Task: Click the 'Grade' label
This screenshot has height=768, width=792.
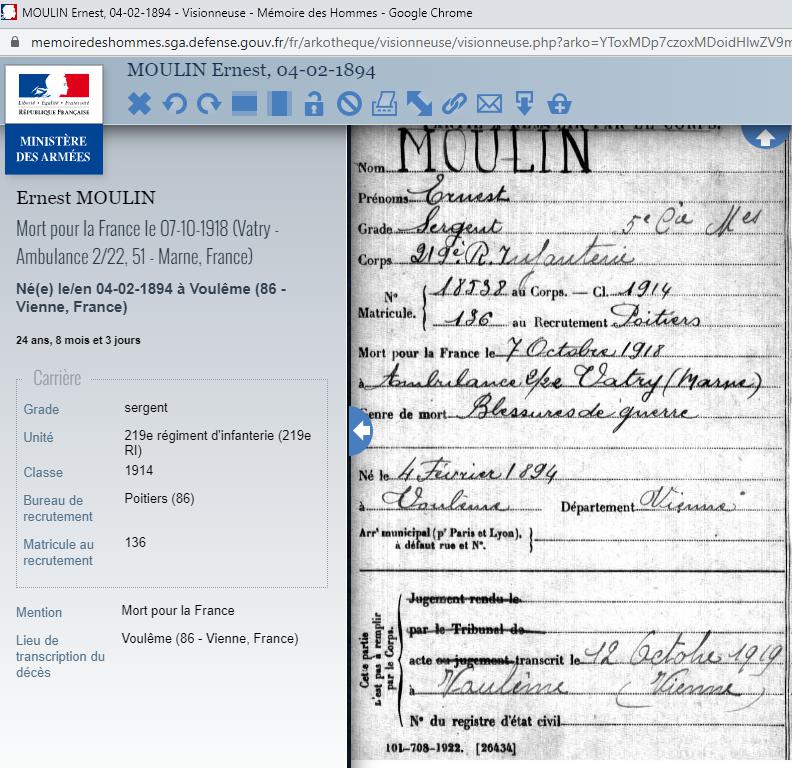Action: (41, 409)
